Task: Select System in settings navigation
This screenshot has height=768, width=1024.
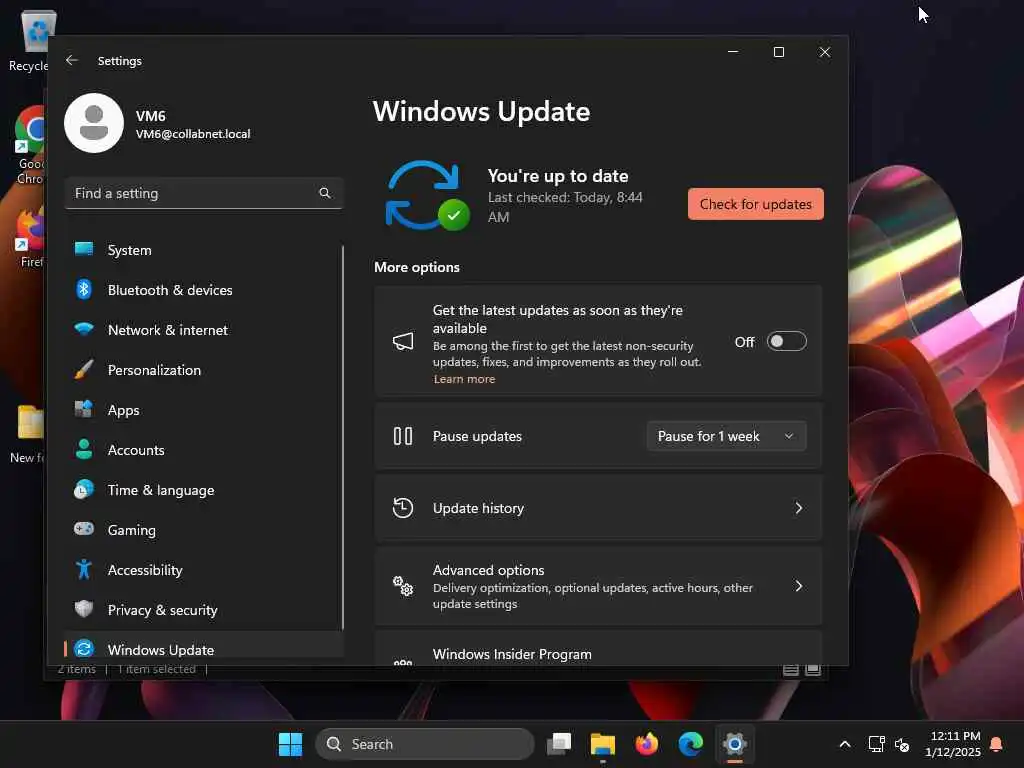Action: click(204, 249)
